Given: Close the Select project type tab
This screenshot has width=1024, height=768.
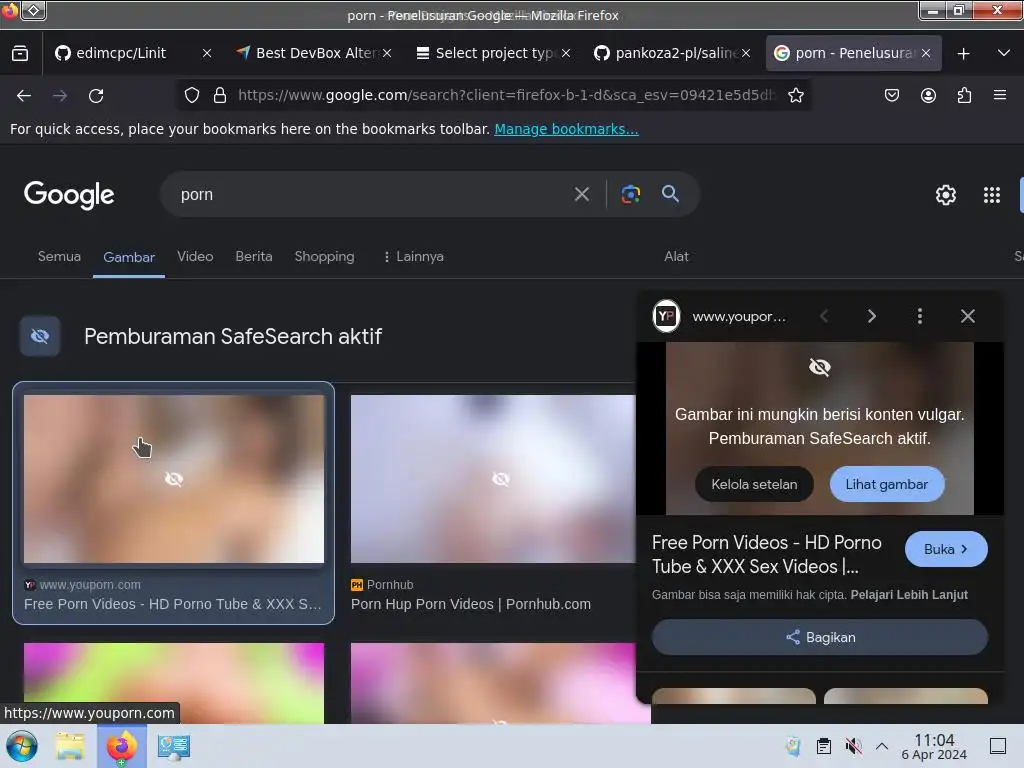Looking at the screenshot, I should tap(566, 53).
